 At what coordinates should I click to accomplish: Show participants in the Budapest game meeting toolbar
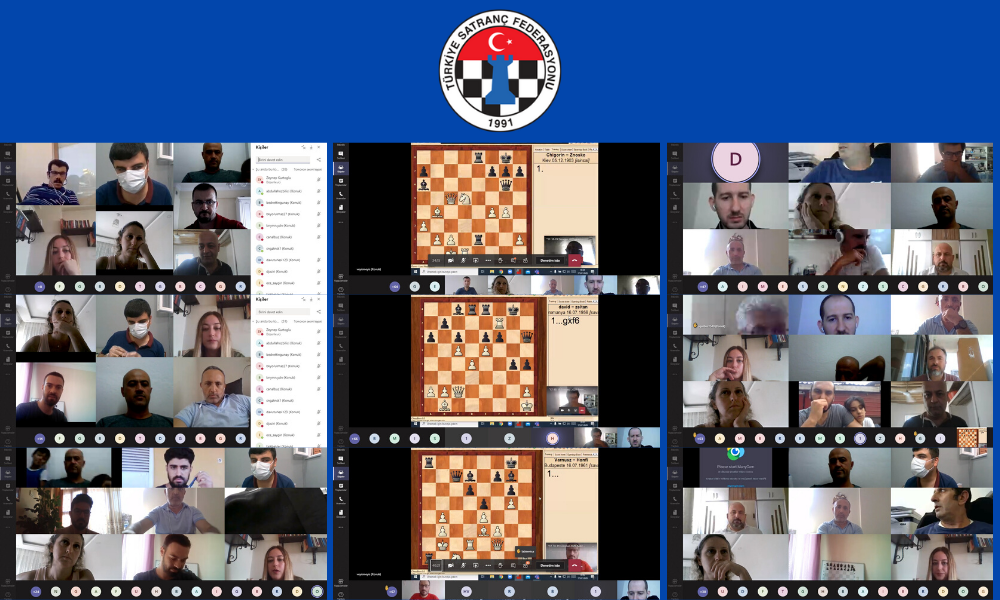click(525, 565)
